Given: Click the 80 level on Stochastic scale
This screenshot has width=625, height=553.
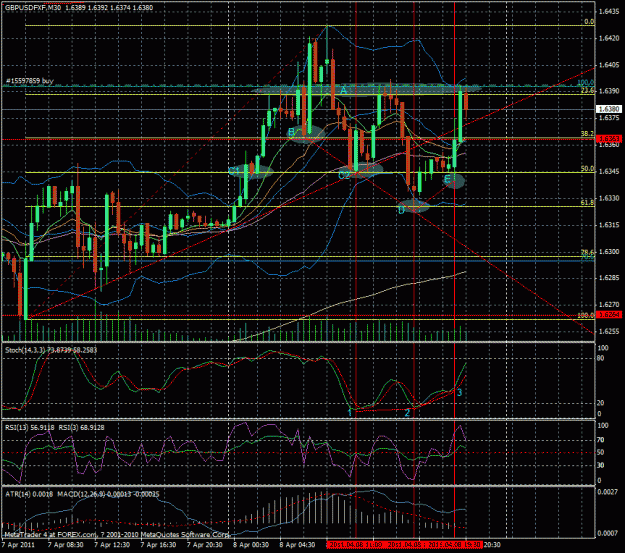Looking at the screenshot, I should click(x=601, y=358).
